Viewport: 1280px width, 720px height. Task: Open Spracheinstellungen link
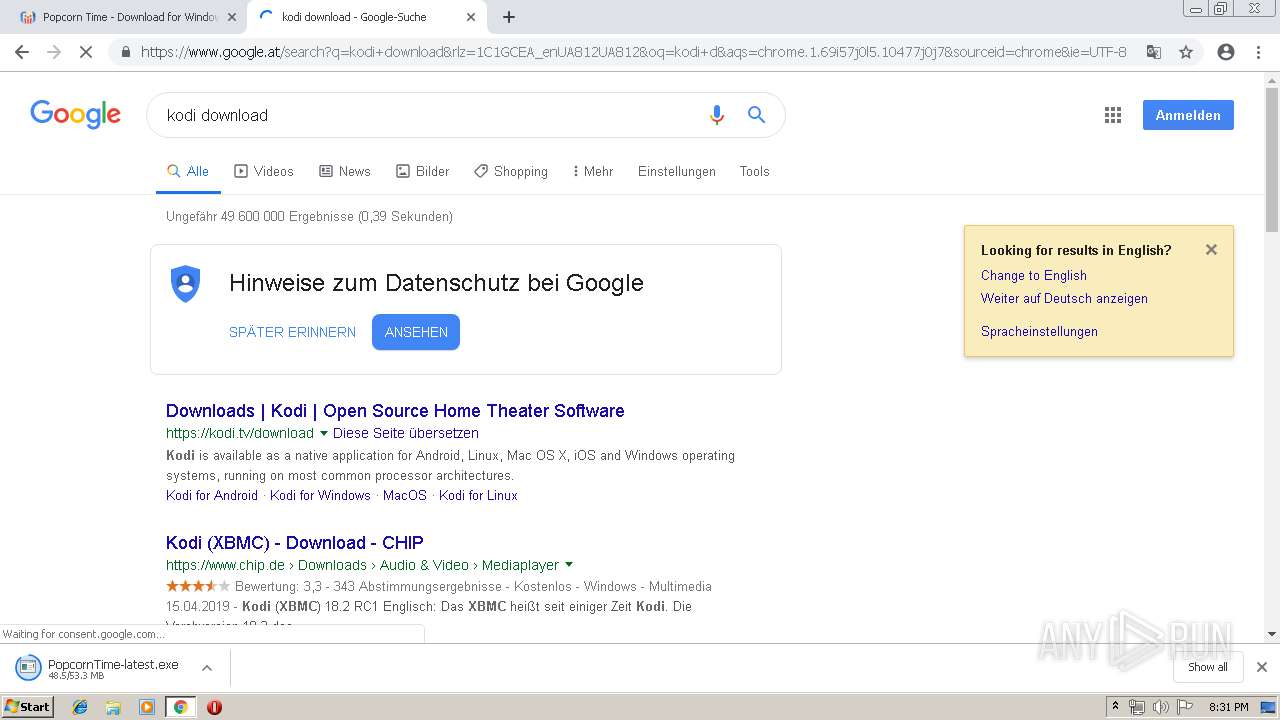(x=1039, y=332)
